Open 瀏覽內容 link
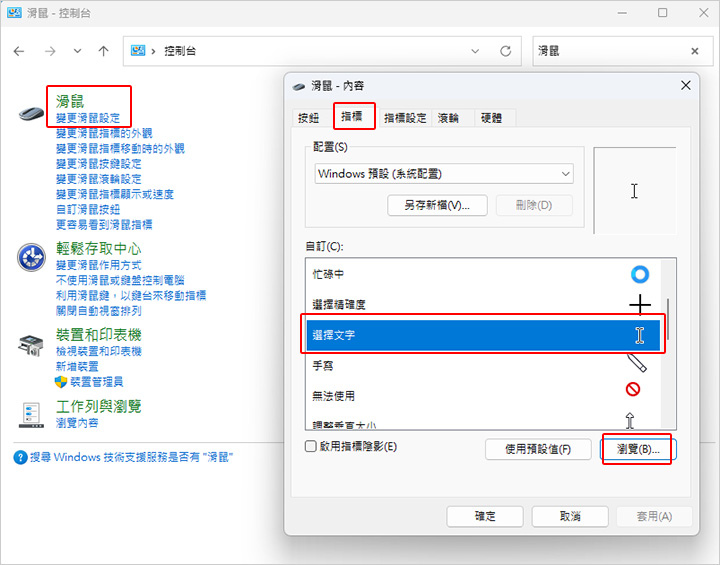Screen dimensions: 720x565 click(x=77, y=423)
